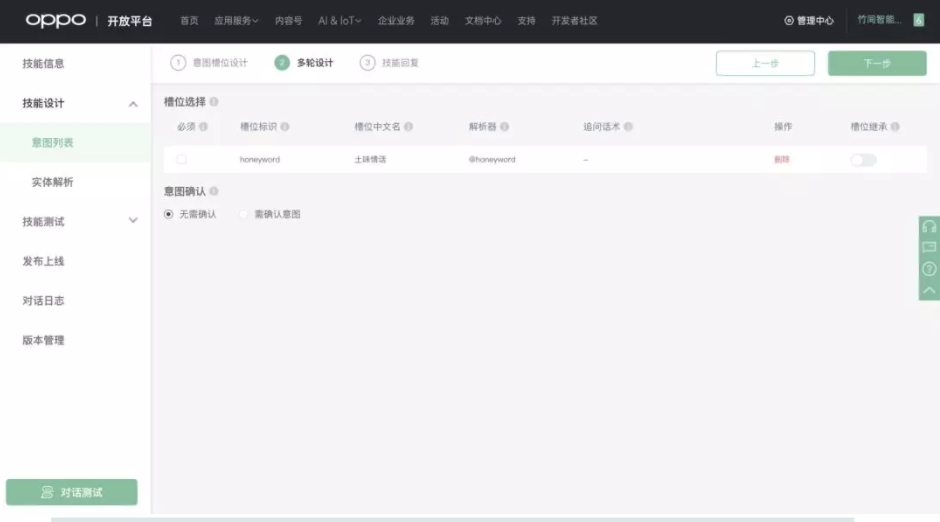The image size is (940, 522).
Task: Select 实体解析 in the sidebar
Action: (x=52, y=182)
